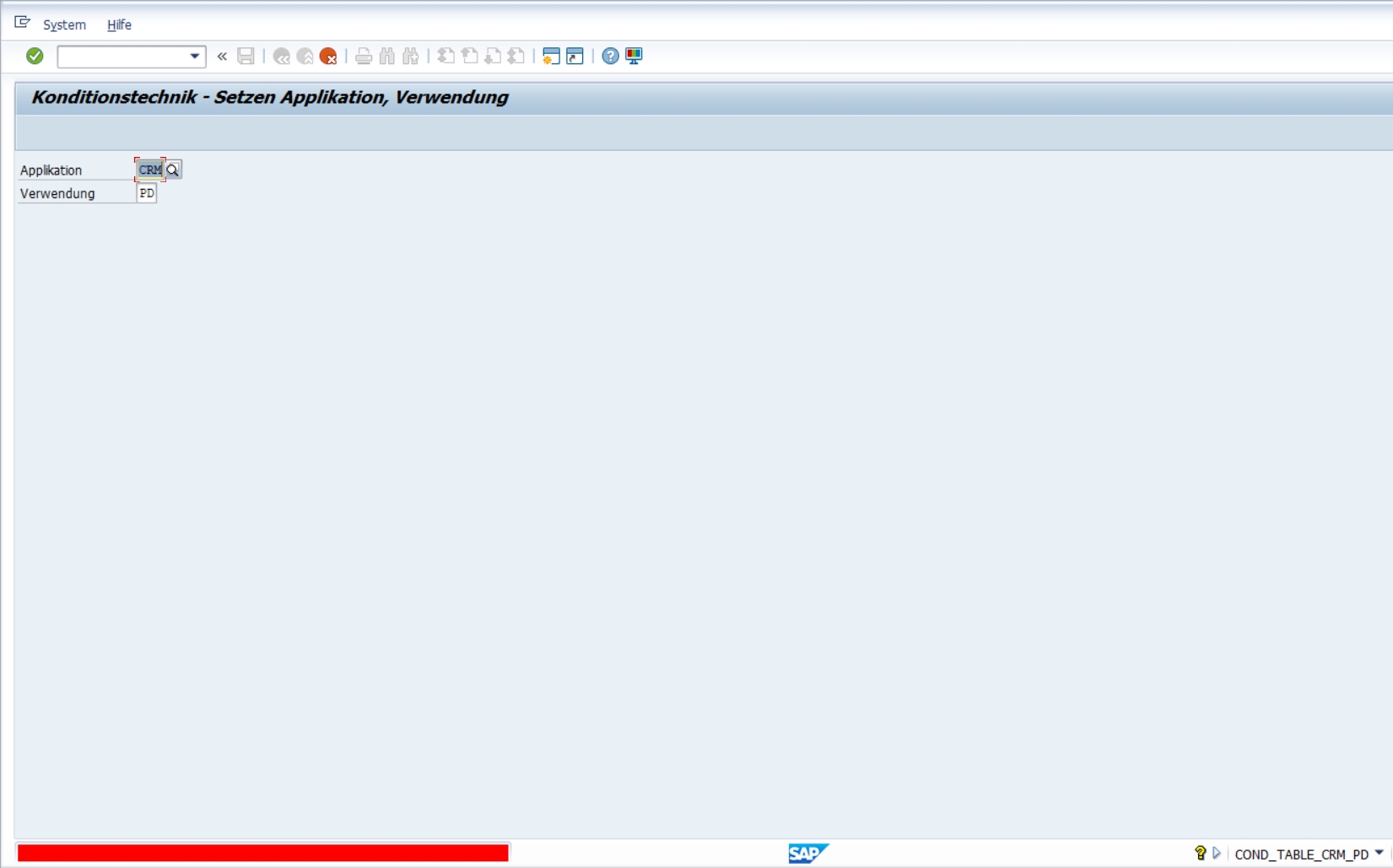Click inside the command field input
Screen dimensions: 1393x868
(123, 57)
